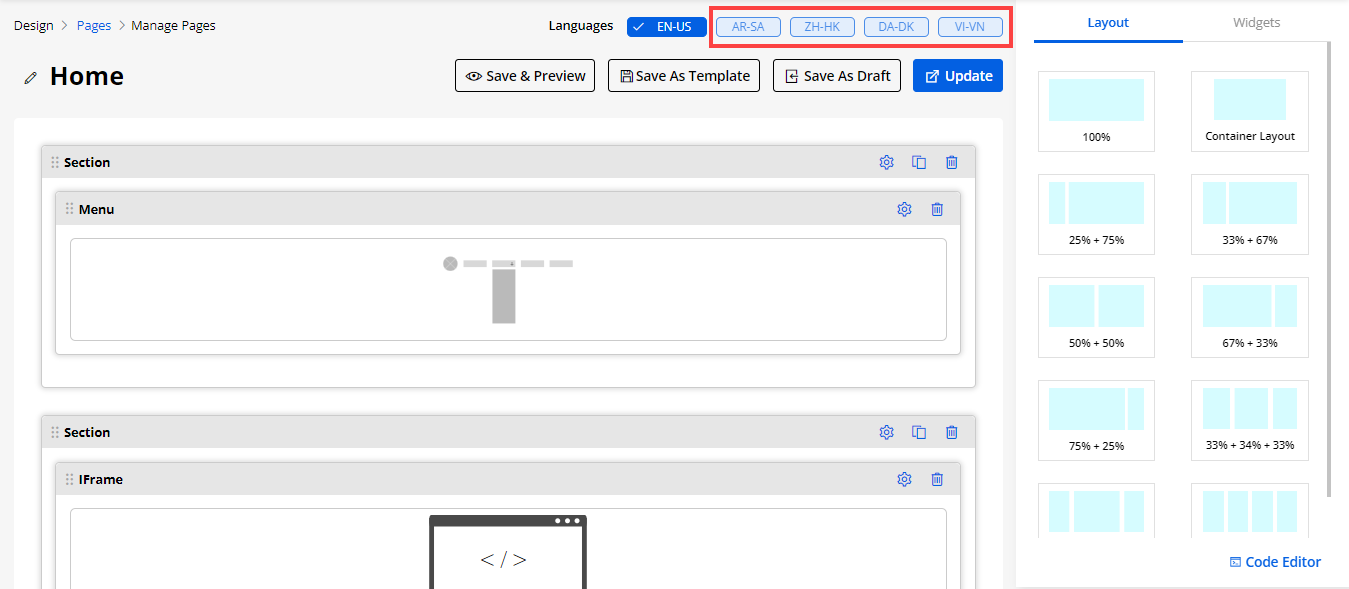Screen dimensions: 1349x589
Task: Select the EN-US language toggle
Action: 667,27
